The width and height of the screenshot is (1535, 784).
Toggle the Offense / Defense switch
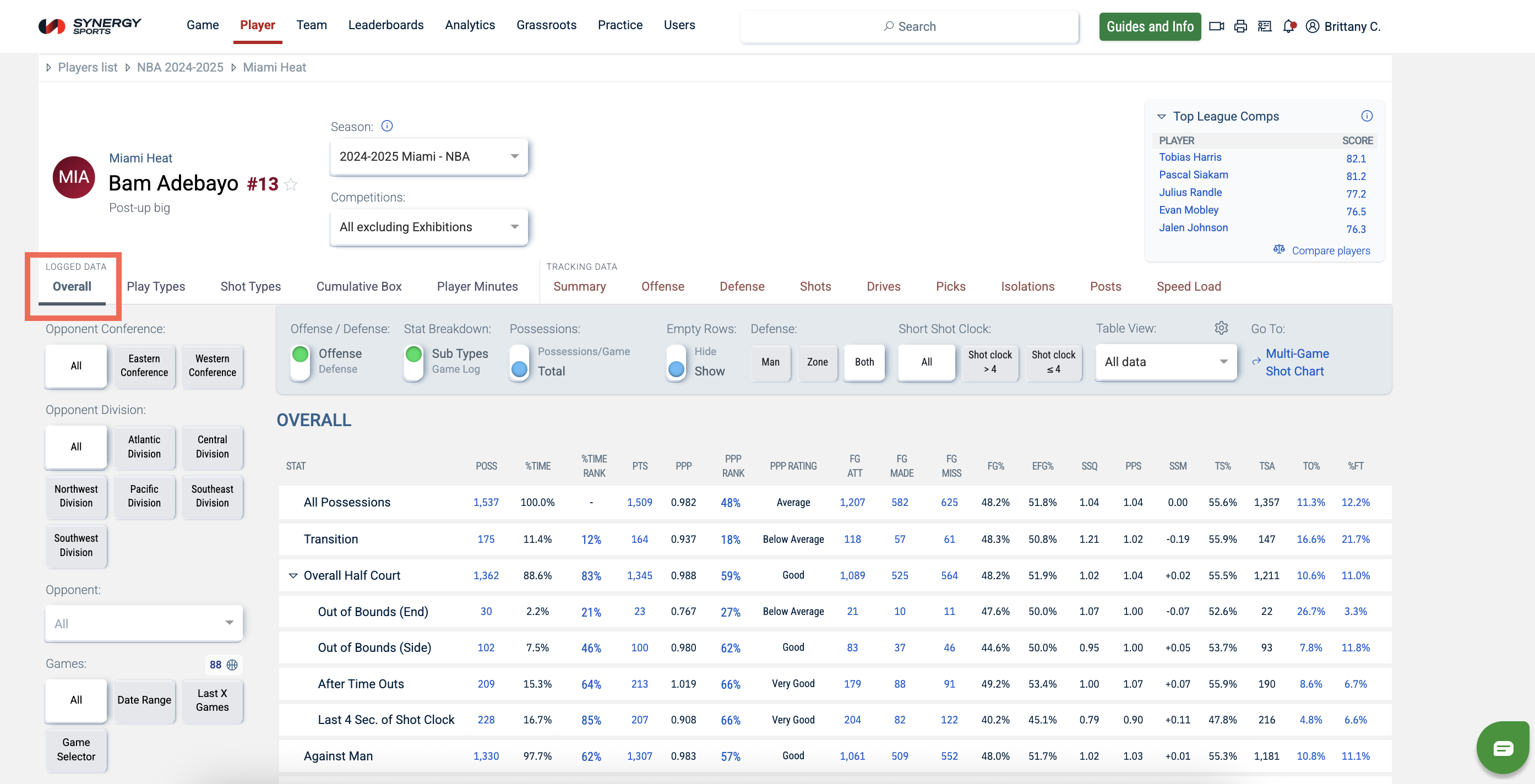pyautogui.click(x=300, y=362)
